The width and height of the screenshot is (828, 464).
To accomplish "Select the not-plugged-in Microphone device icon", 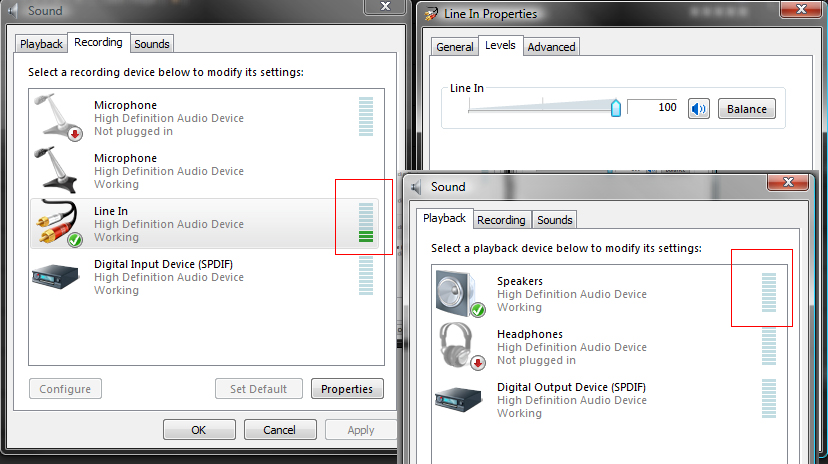I will point(58,117).
